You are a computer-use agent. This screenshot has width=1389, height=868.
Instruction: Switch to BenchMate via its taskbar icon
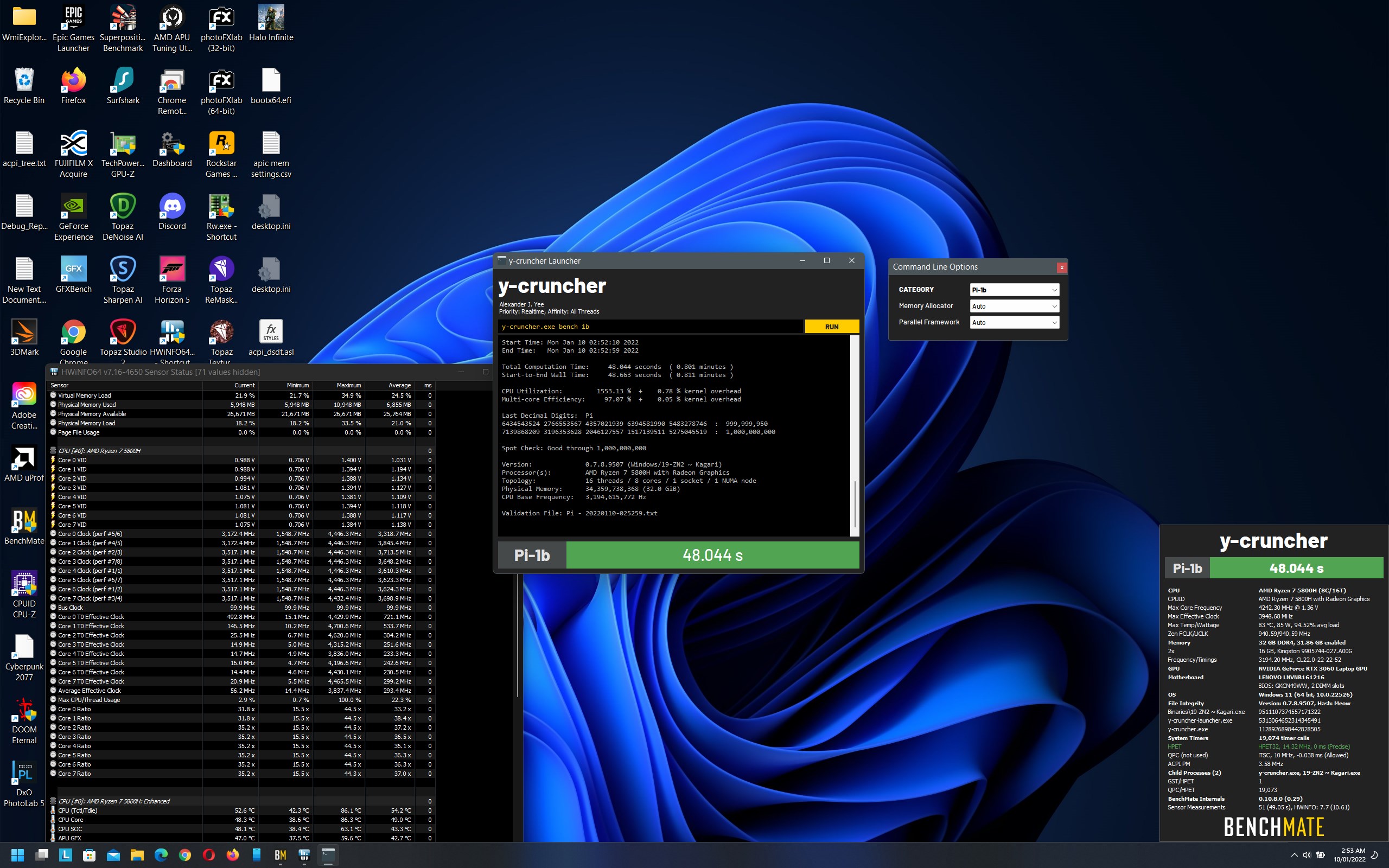click(x=280, y=855)
